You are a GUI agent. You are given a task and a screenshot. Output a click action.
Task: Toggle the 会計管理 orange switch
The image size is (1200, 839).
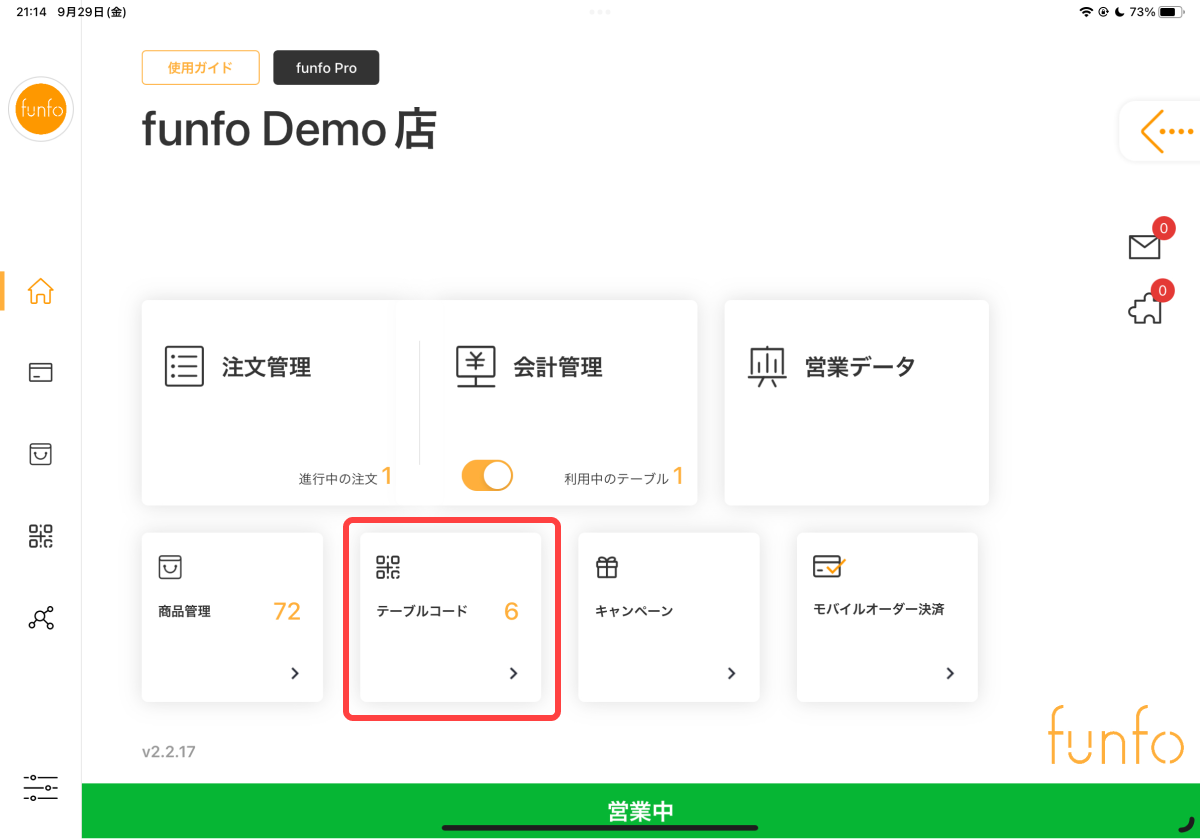click(x=487, y=475)
